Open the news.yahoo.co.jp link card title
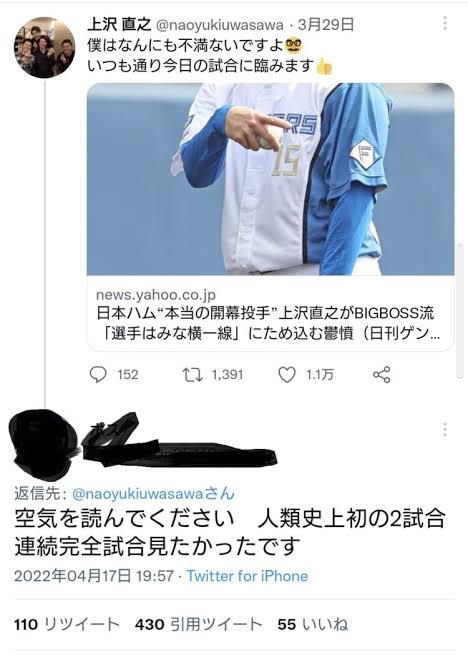 tap(267, 323)
